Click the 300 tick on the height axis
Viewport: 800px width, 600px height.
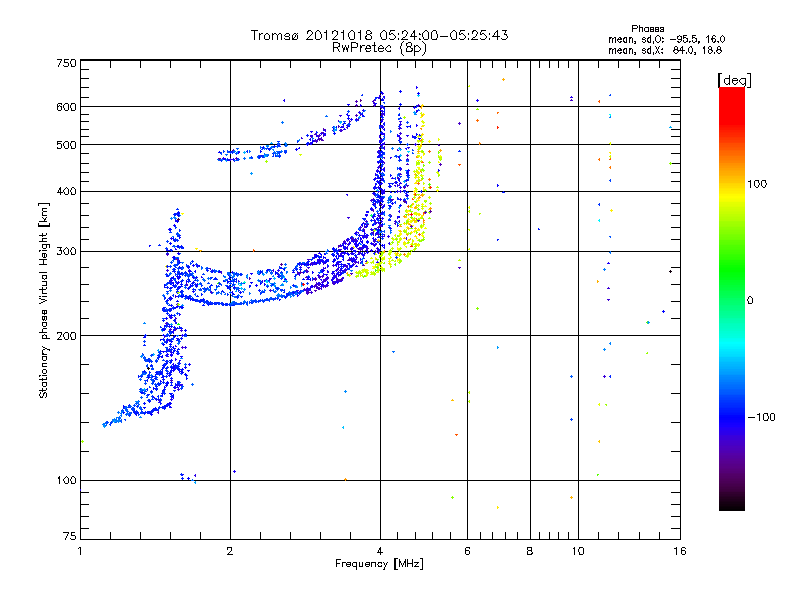pyautogui.click(x=66, y=251)
